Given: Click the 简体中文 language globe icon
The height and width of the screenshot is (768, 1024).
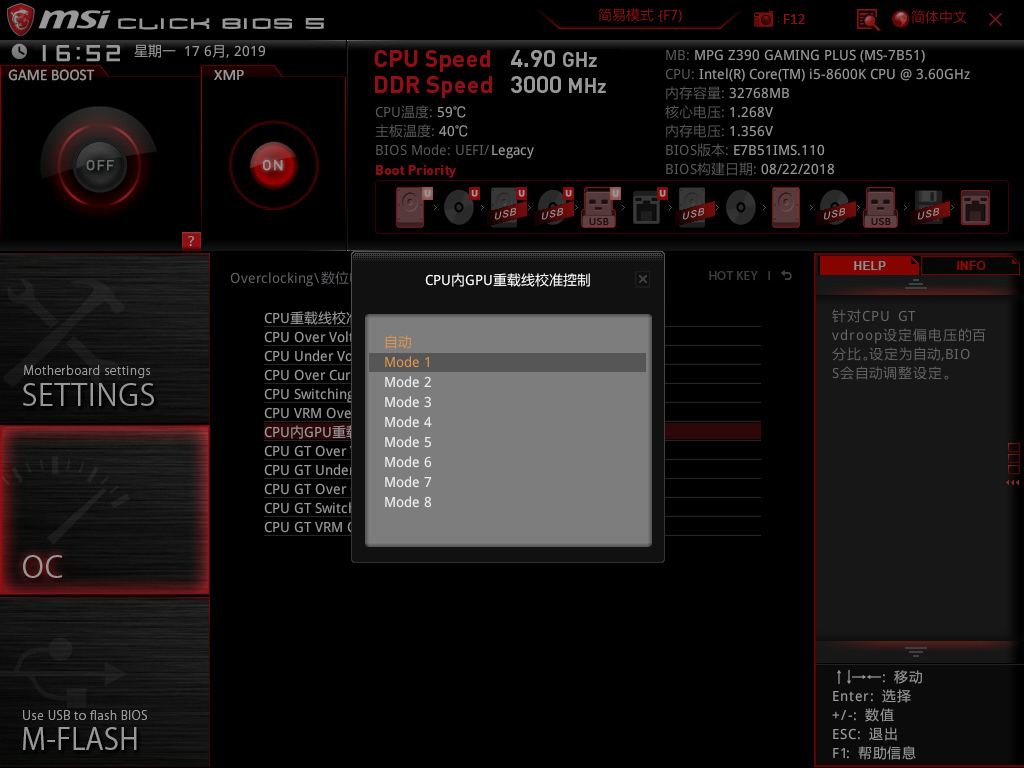Looking at the screenshot, I should pyautogui.click(x=903, y=19).
